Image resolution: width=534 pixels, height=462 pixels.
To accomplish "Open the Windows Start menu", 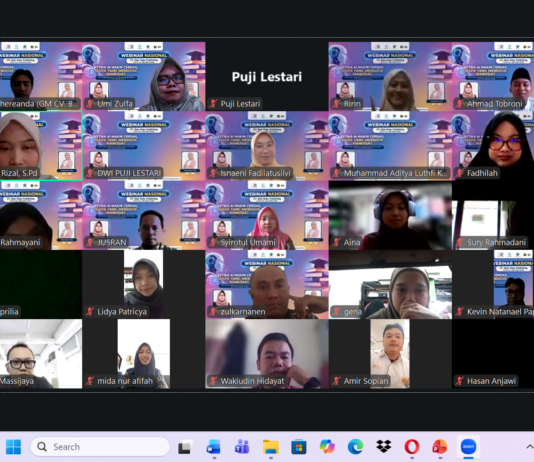I will coord(13,447).
